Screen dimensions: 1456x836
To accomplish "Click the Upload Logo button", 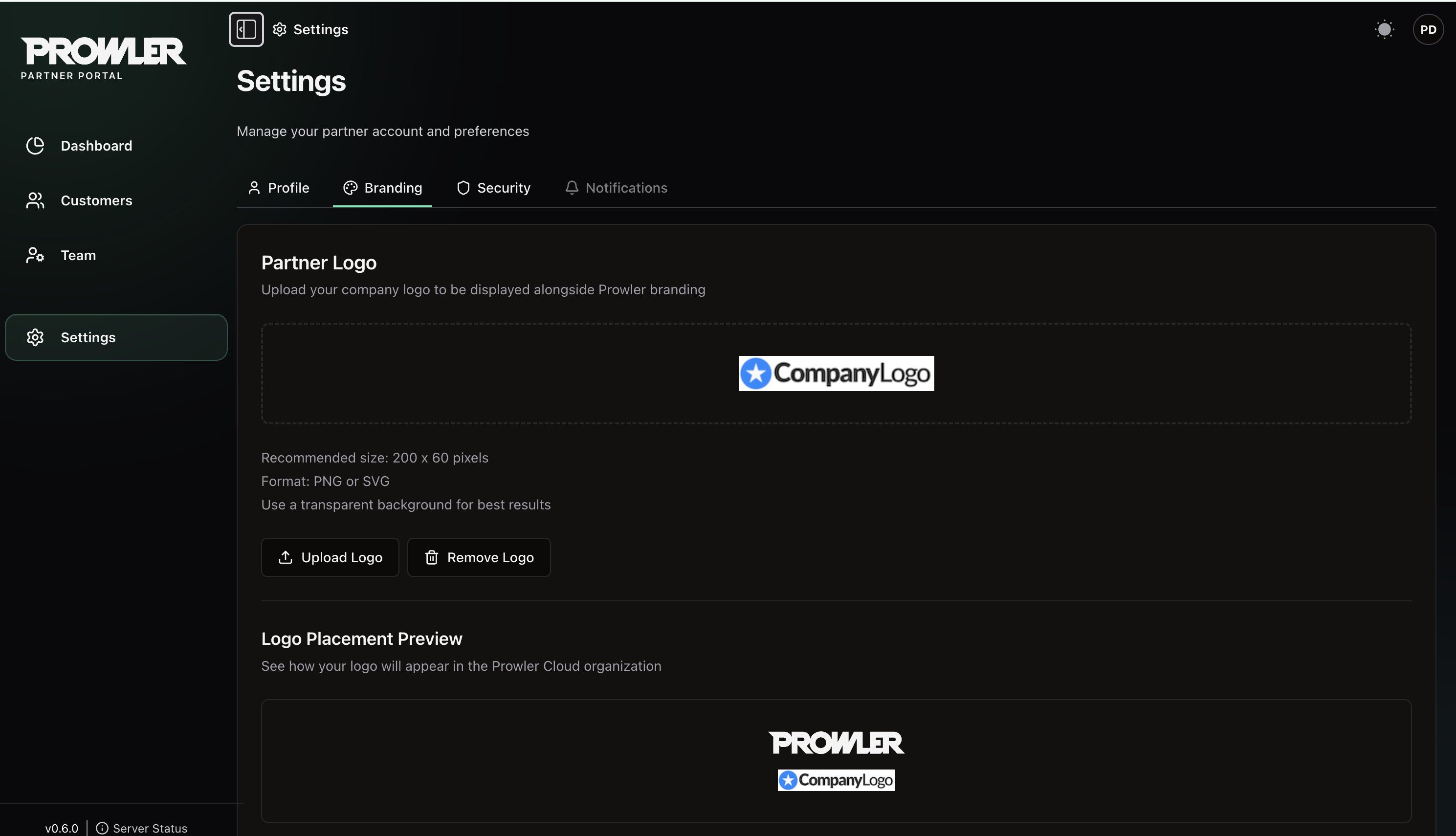I will (x=330, y=557).
